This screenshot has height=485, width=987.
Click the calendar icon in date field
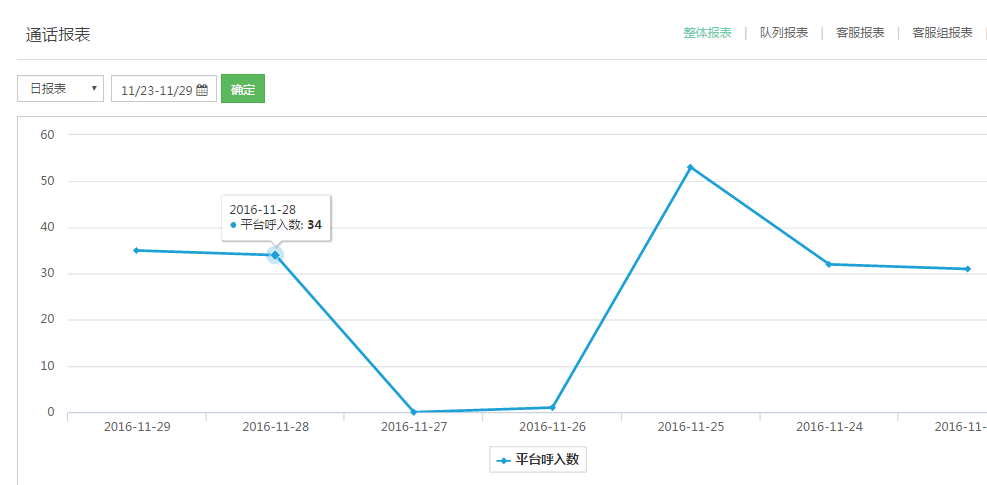202,90
